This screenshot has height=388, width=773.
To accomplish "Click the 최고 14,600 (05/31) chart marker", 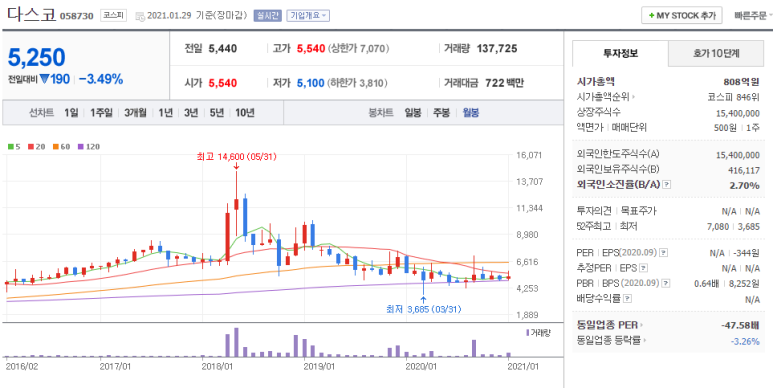I will click(x=237, y=157).
